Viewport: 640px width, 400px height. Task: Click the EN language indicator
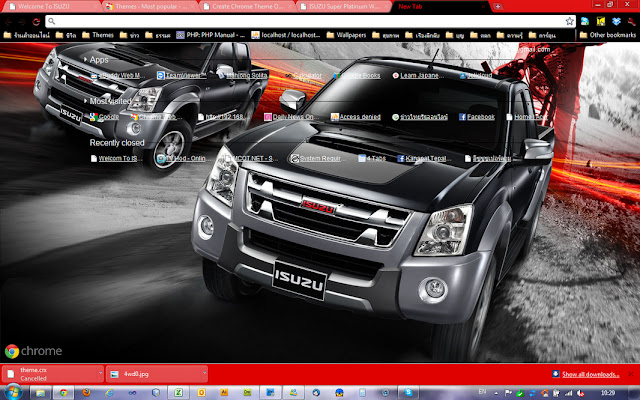[482, 392]
